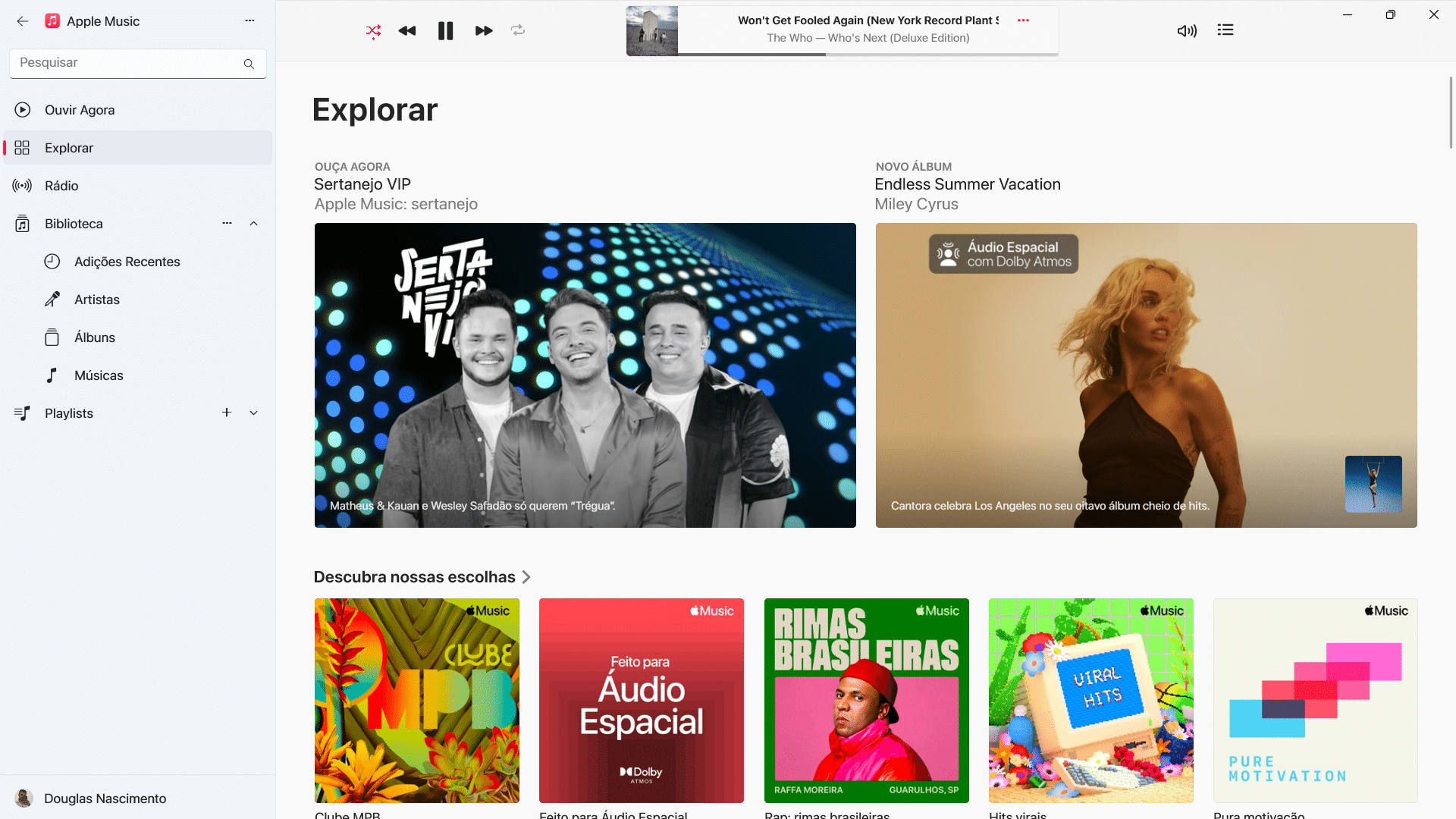Click the Biblioteca options ellipsis icon

pyautogui.click(x=227, y=223)
